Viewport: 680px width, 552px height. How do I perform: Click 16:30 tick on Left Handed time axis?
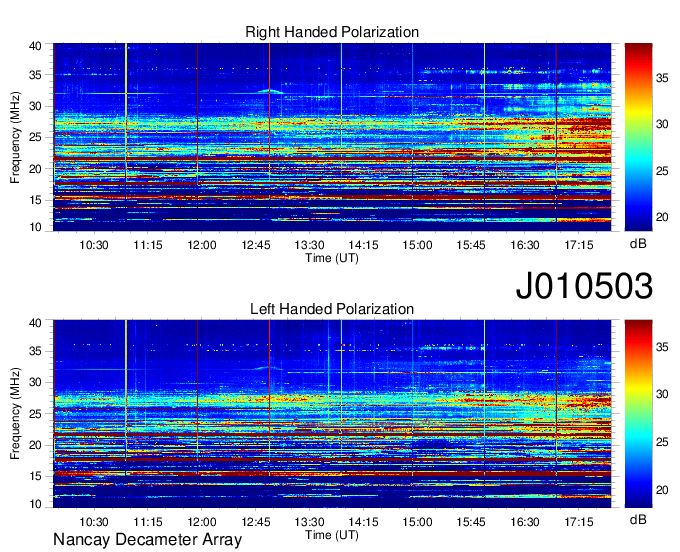coord(525,522)
